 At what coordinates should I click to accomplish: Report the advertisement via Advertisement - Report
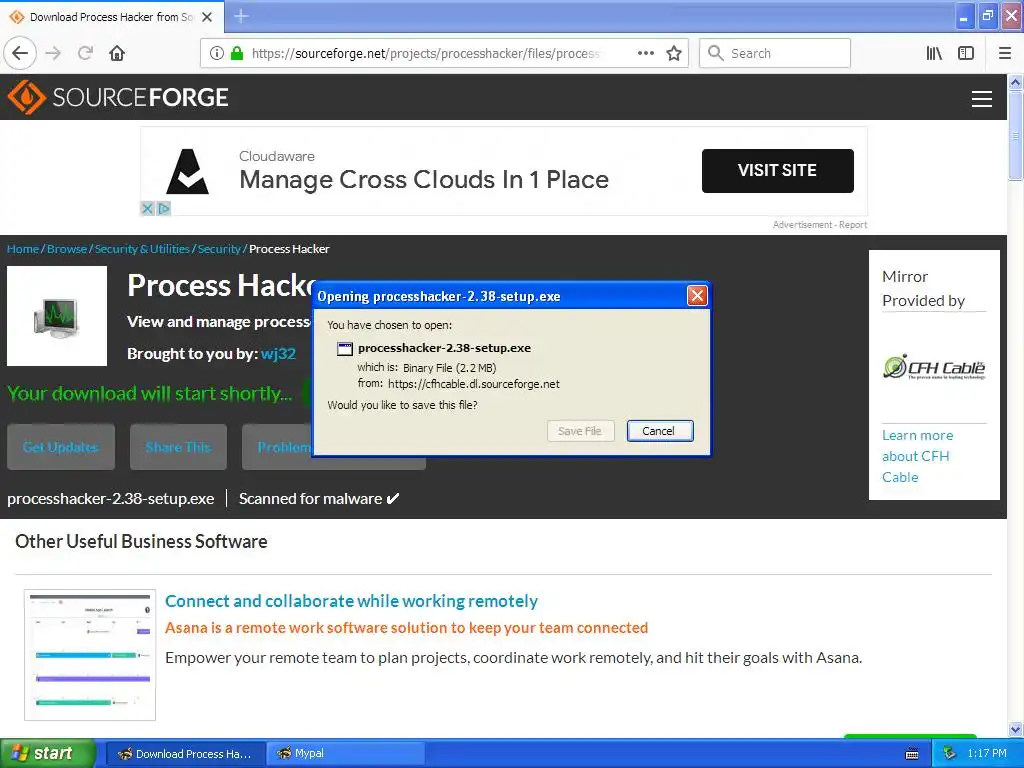tap(820, 225)
